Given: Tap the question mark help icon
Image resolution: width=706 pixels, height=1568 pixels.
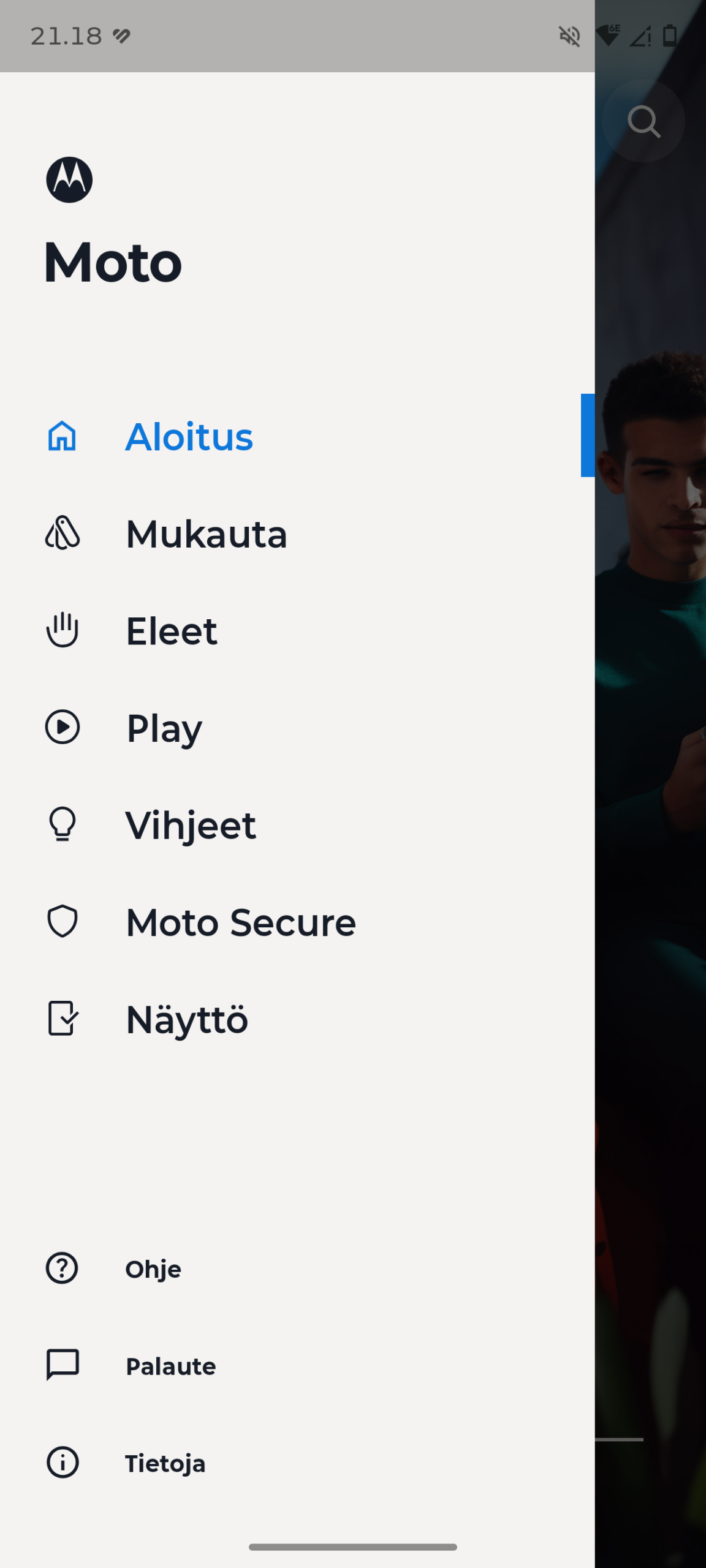Looking at the screenshot, I should 63,1268.
